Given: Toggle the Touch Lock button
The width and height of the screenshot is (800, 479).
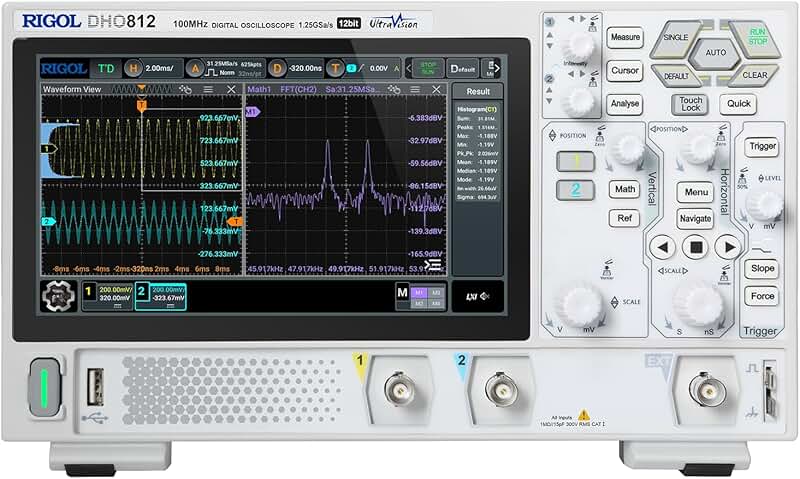Looking at the screenshot, I should [x=691, y=104].
